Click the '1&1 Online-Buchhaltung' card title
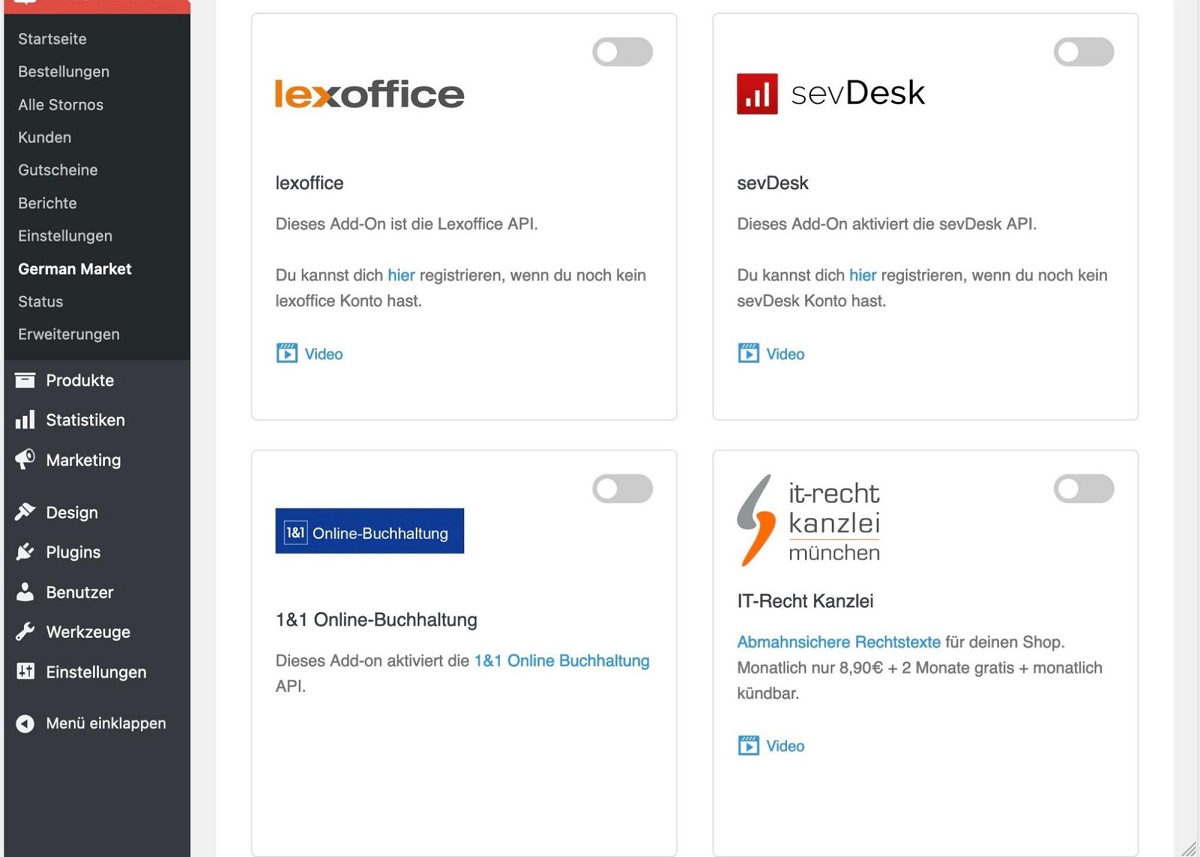The height and width of the screenshot is (857, 1200). click(x=376, y=620)
